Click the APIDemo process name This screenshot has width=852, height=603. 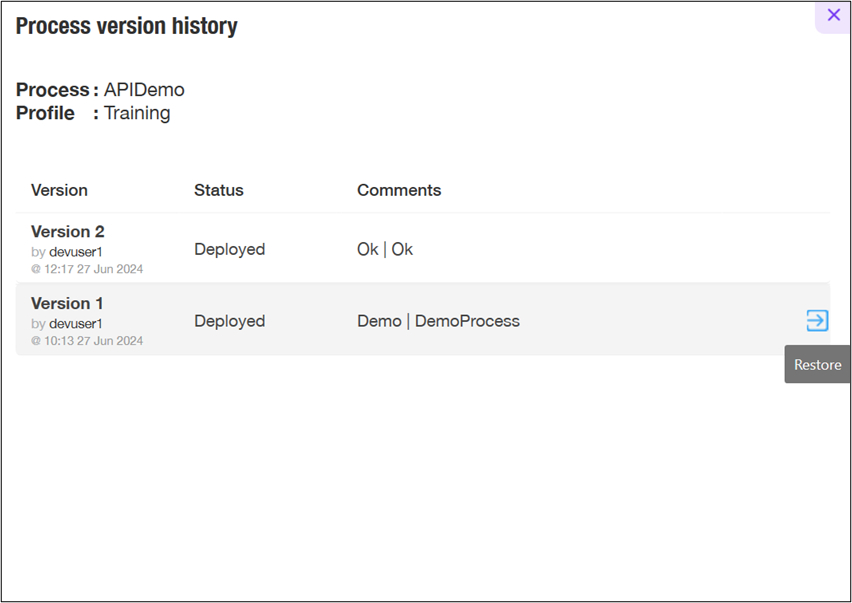click(144, 90)
